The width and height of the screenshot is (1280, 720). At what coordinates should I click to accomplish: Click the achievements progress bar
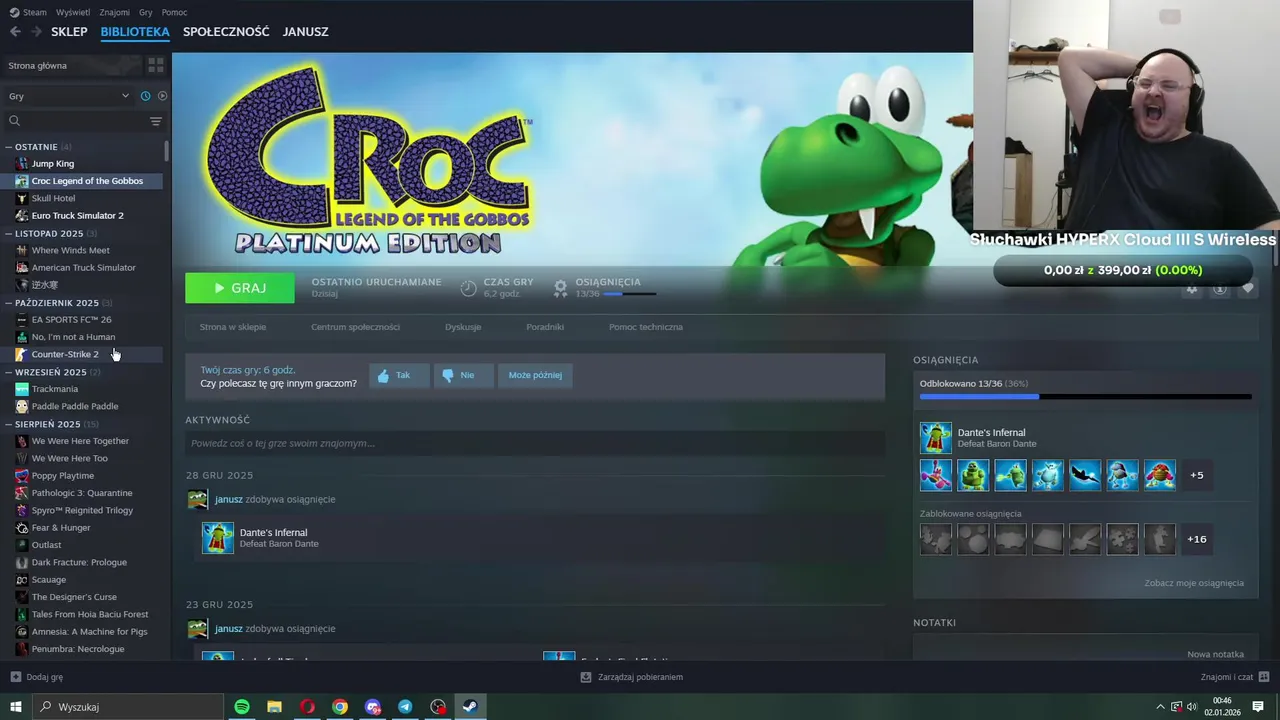[1085, 397]
